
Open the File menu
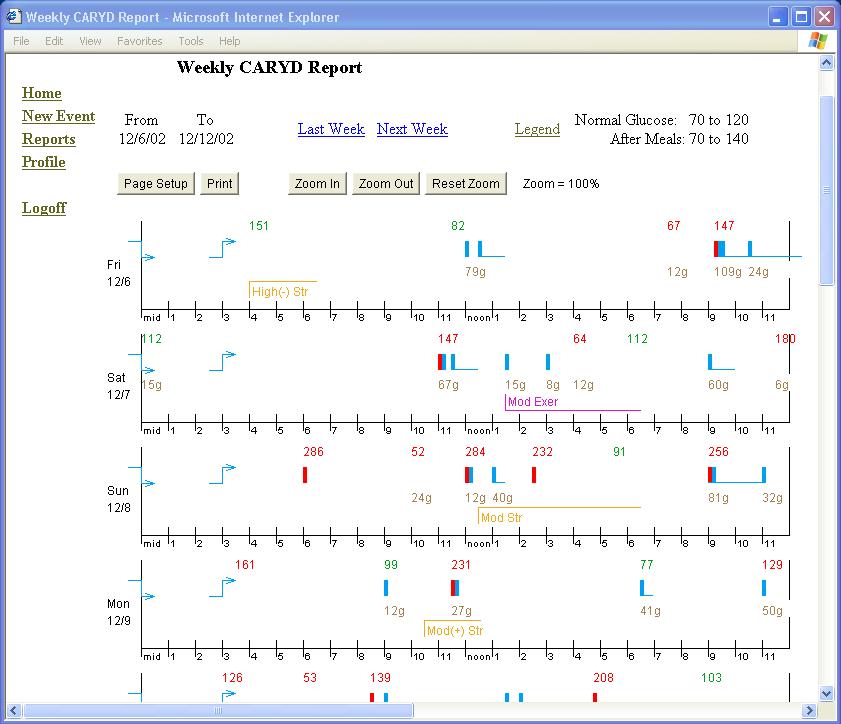point(21,41)
